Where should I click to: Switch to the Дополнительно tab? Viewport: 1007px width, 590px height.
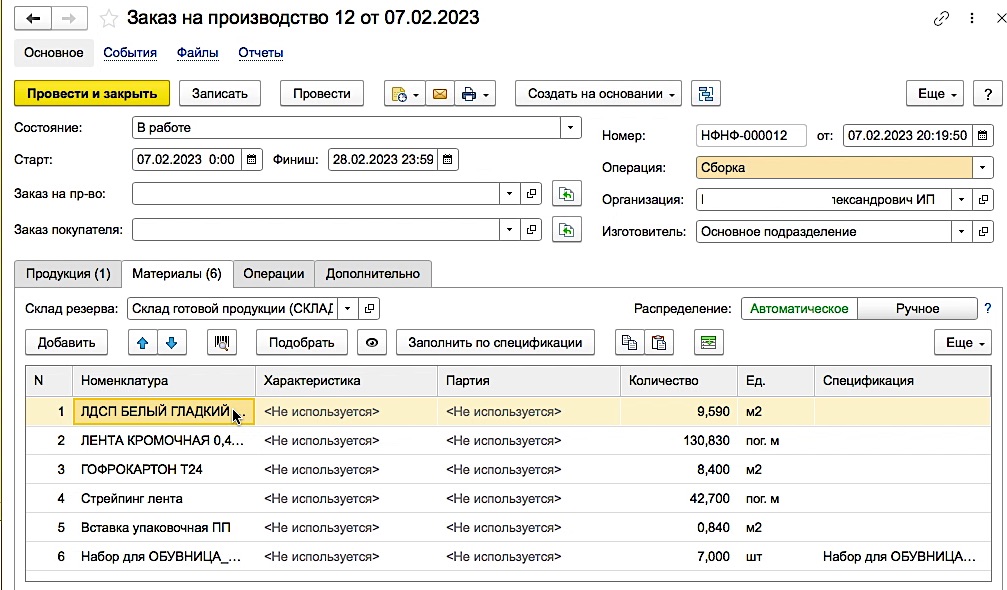pos(372,273)
